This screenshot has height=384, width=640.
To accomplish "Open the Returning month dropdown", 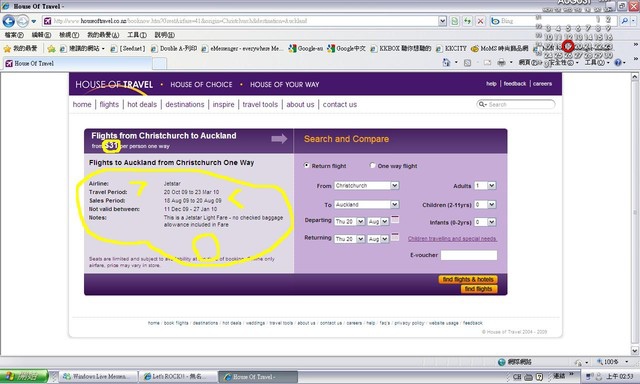I will [x=385, y=239].
